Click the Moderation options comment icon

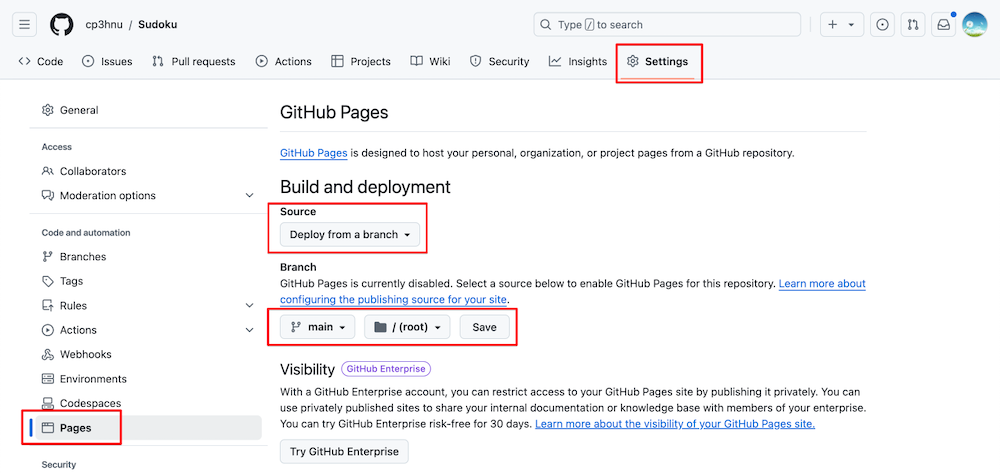pyautogui.click(x=48, y=195)
